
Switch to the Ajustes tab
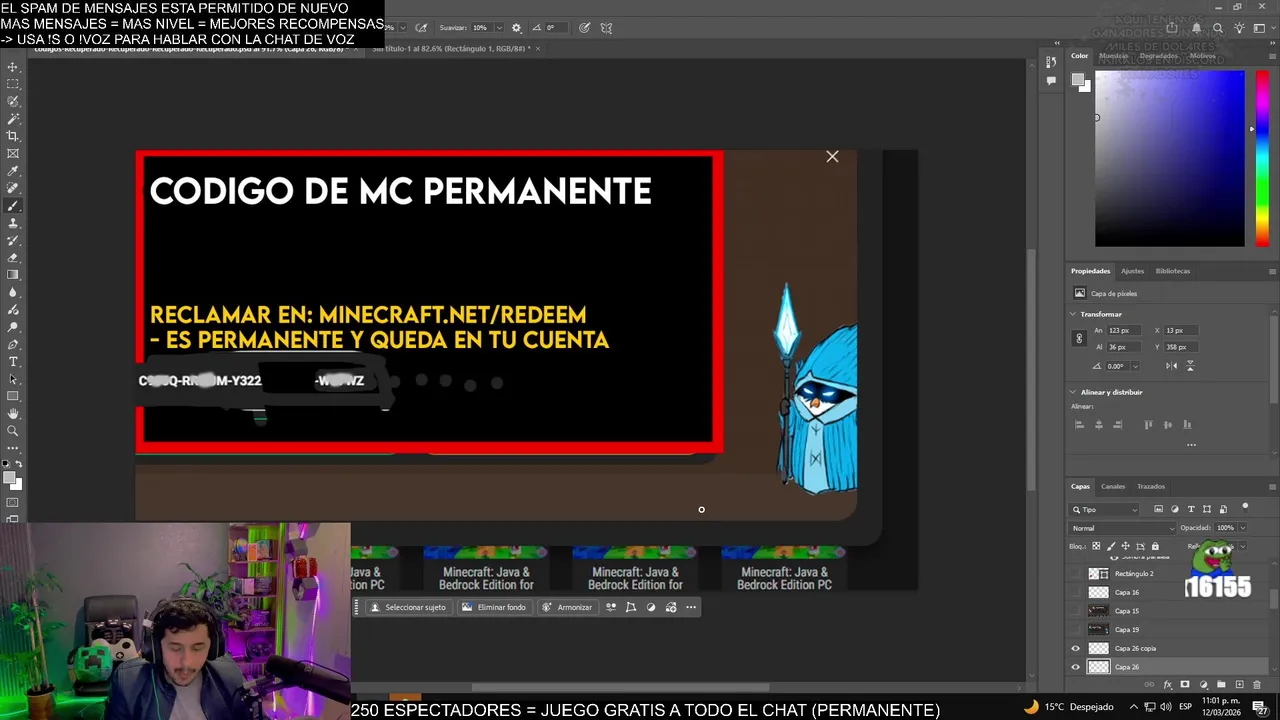coord(1132,271)
